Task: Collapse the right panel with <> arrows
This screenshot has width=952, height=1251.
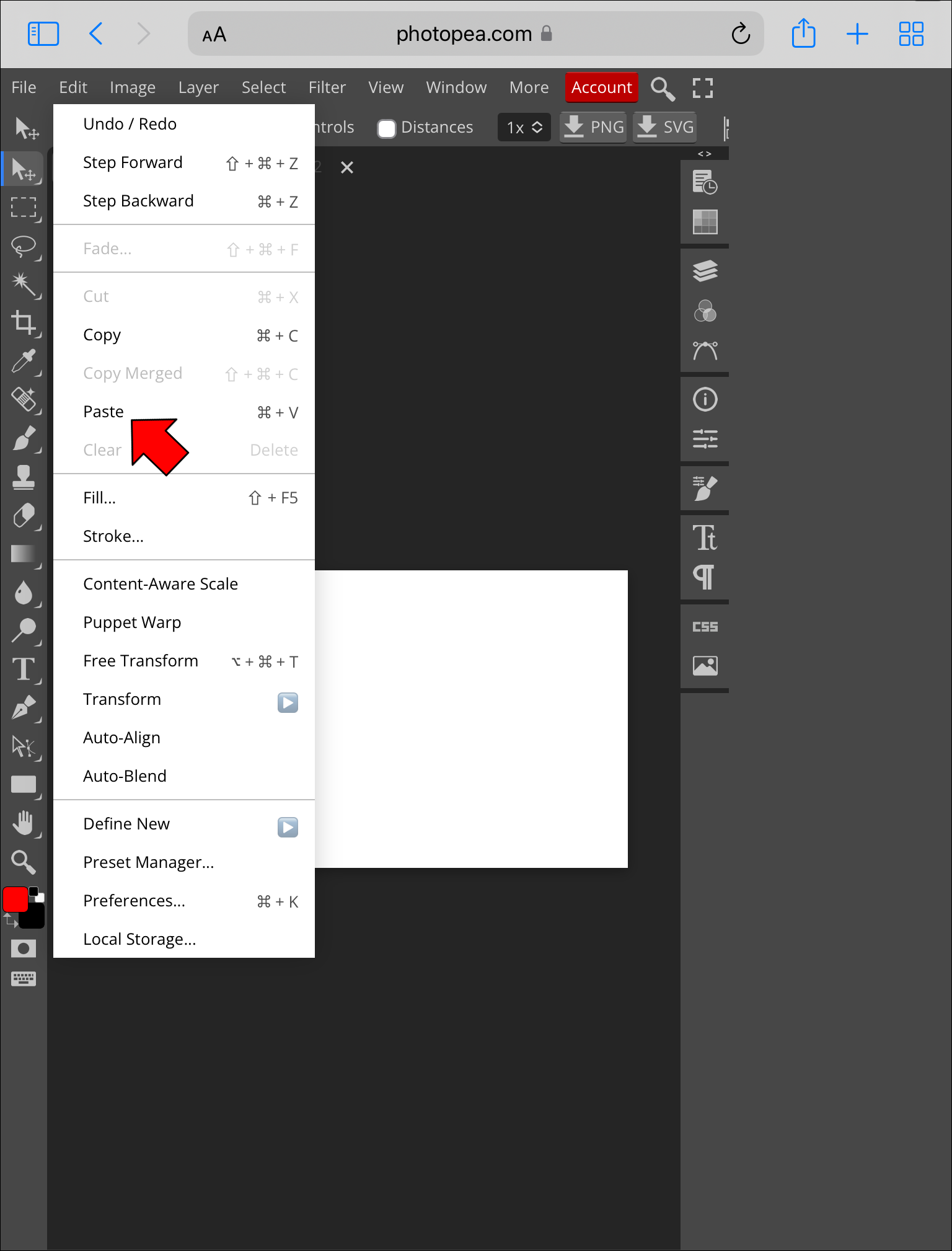Action: click(705, 154)
